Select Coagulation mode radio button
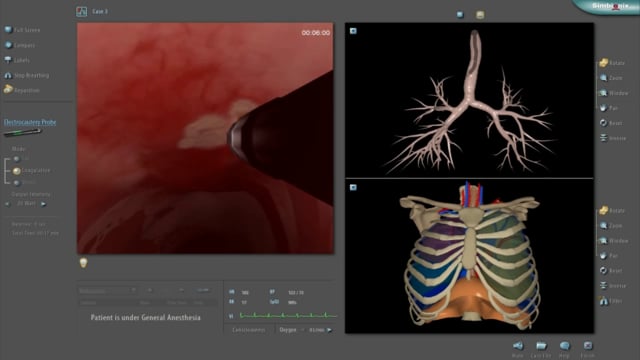The image size is (640, 360). 17,171
